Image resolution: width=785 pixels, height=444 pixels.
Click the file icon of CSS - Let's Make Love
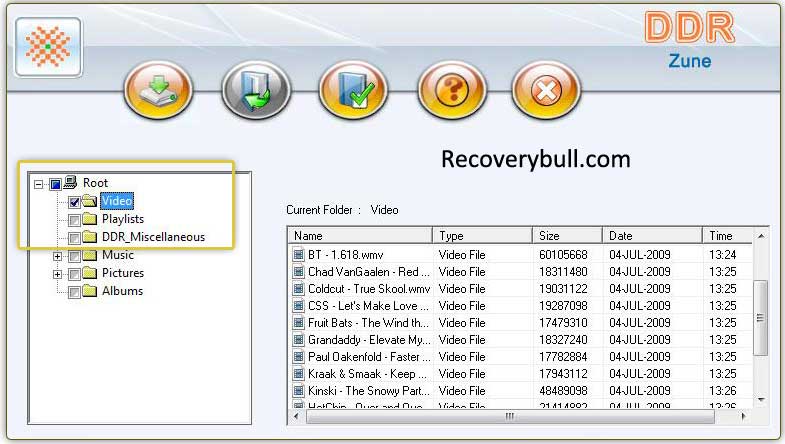[298, 306]
